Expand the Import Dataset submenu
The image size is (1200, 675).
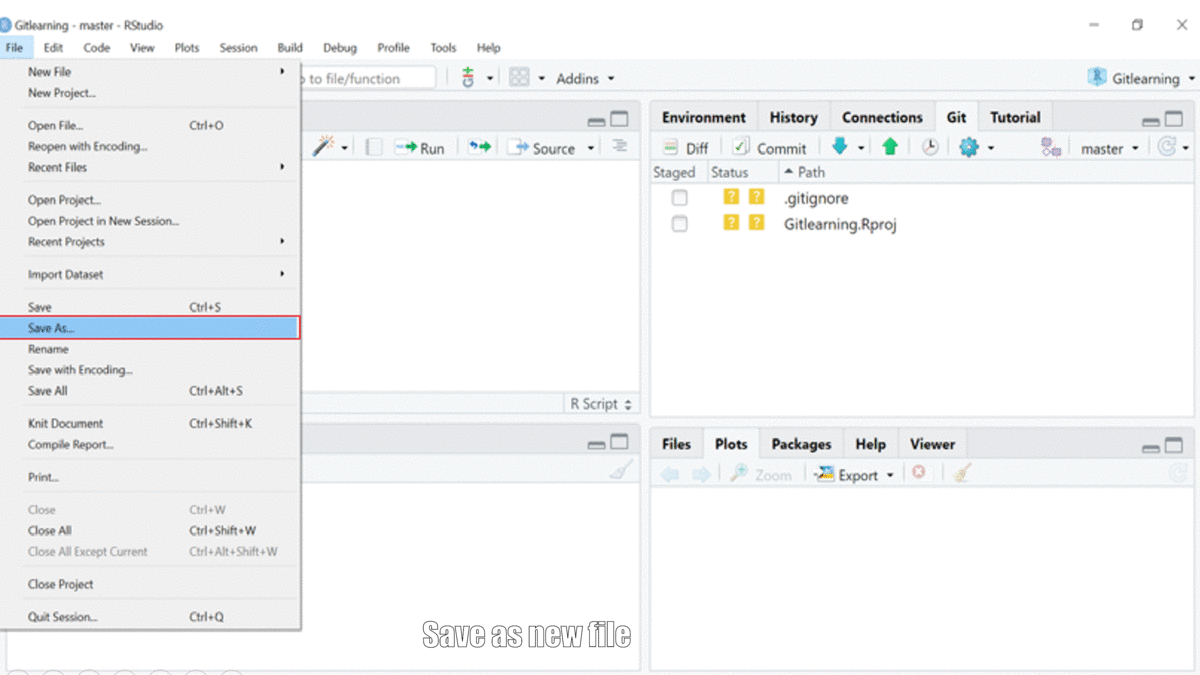click(150, 274)
